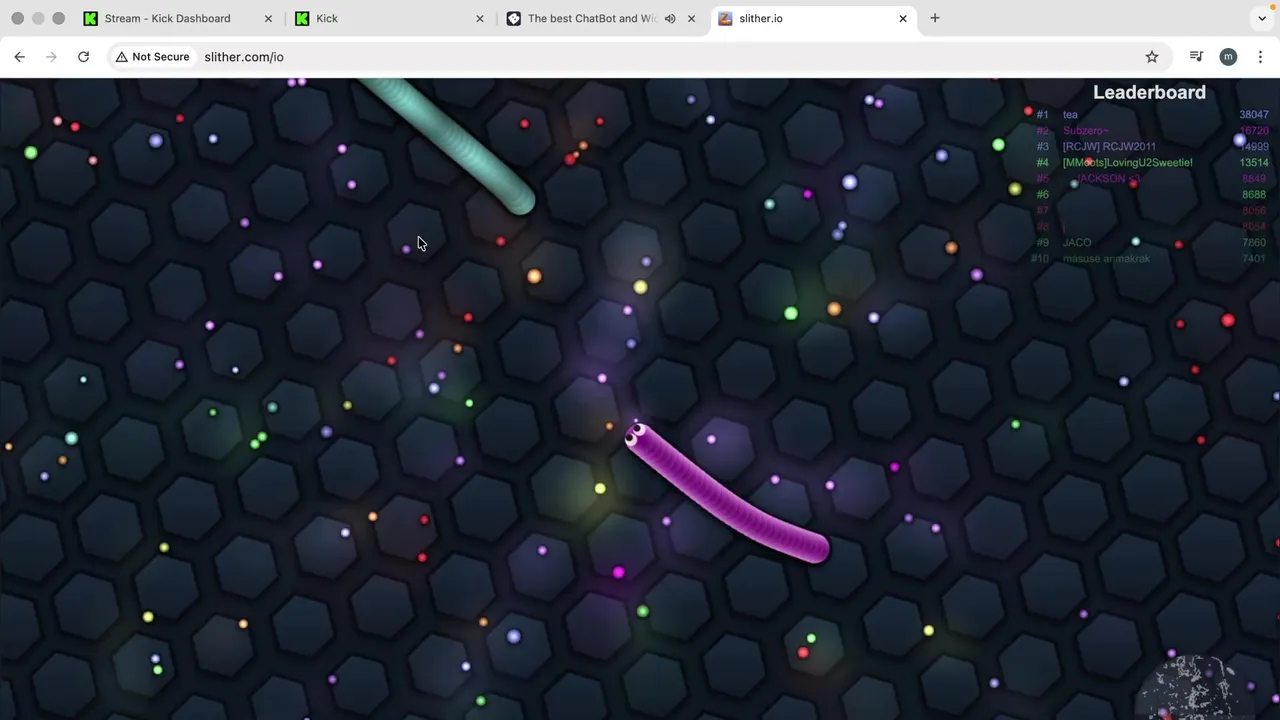Close The best ChatBot tab
The image size is (1280, 720).
click(x=691, y=18)
